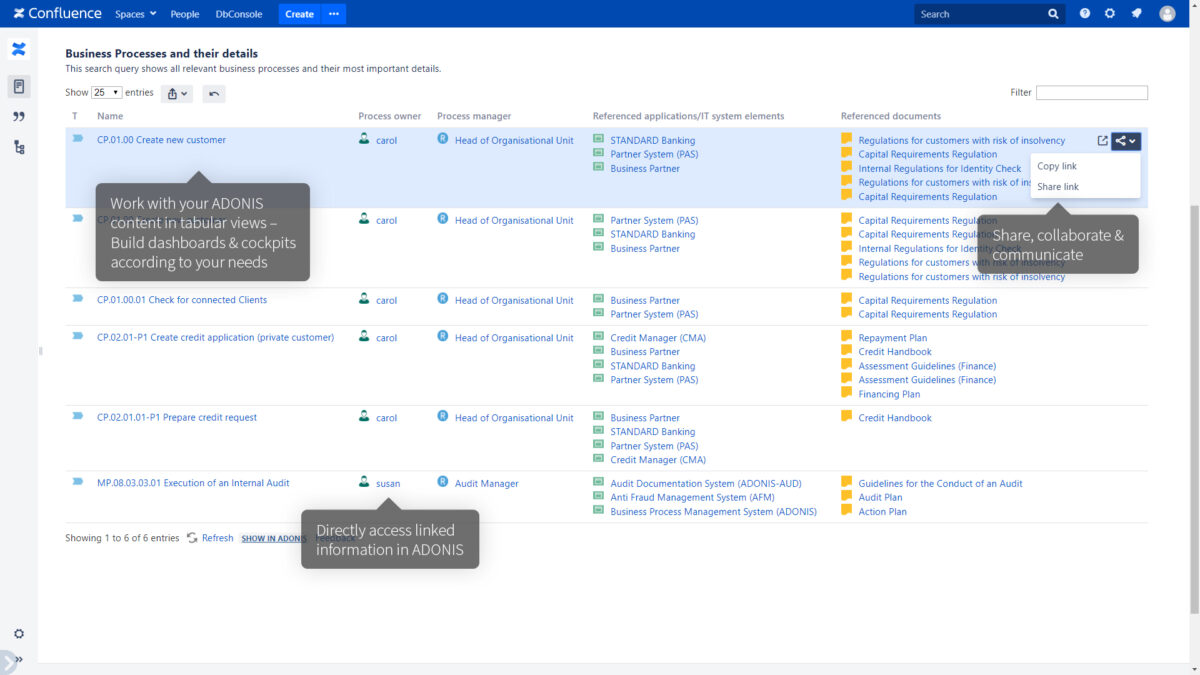This screenshot has width=1200, height=675.
Task: Open CP.01.00.01 Check for connected Clients
Action: pos(182,300)
